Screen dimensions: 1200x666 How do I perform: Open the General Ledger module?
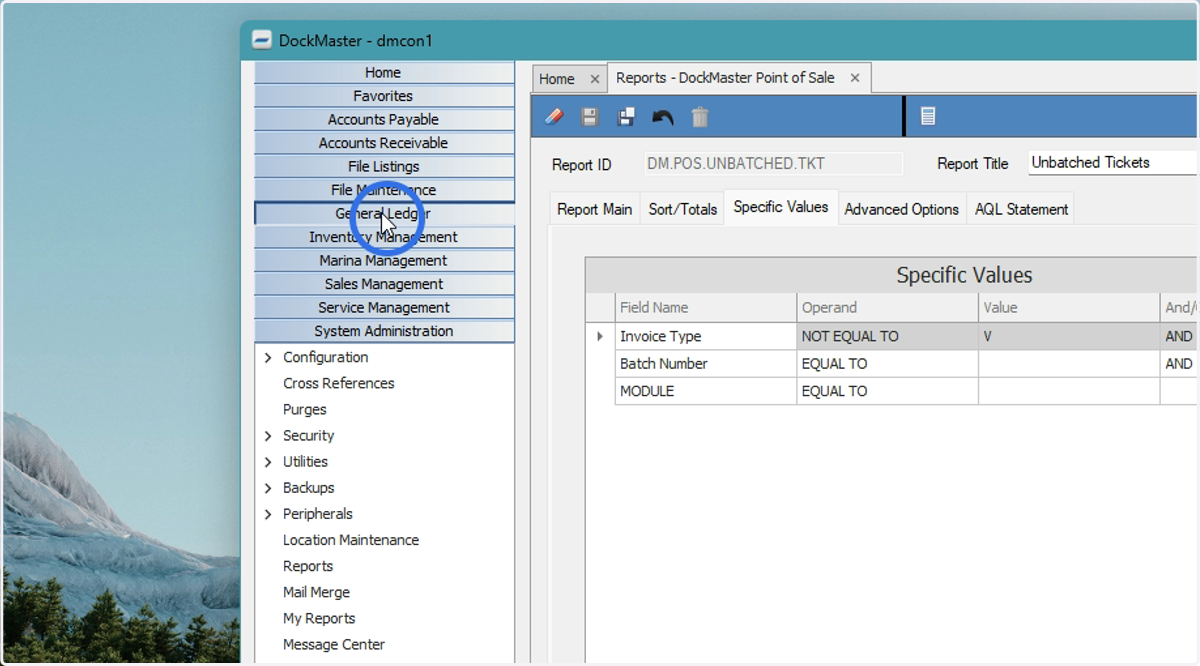pyautogui.click(x=384, y=213)
